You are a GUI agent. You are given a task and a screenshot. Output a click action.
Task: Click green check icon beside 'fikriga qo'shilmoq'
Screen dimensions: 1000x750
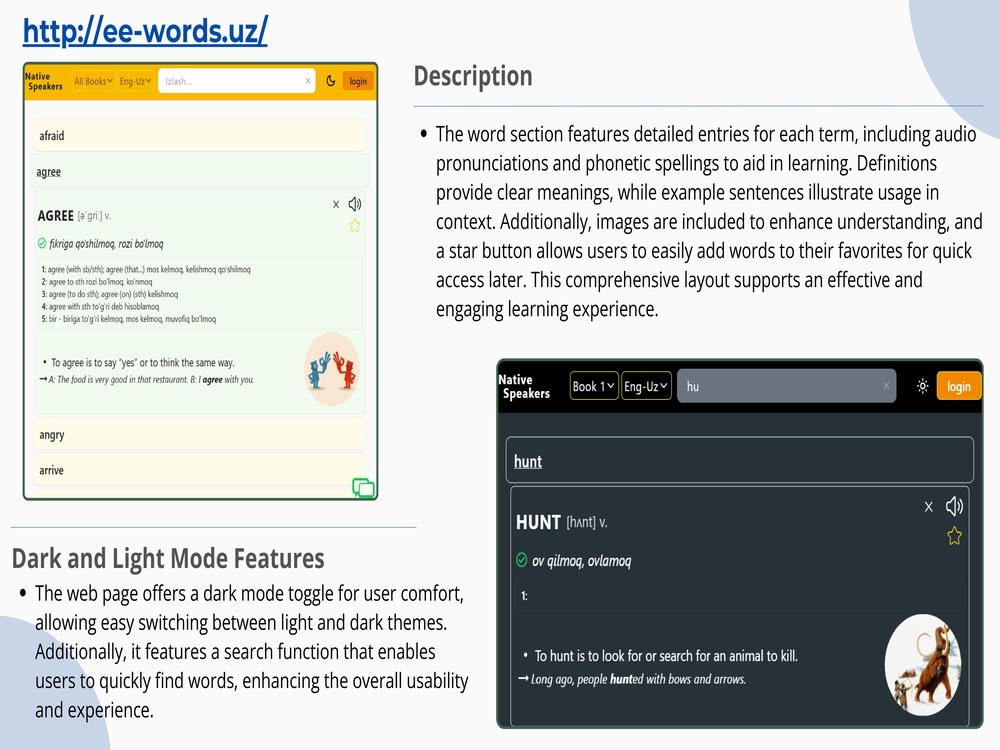point(42,243)
